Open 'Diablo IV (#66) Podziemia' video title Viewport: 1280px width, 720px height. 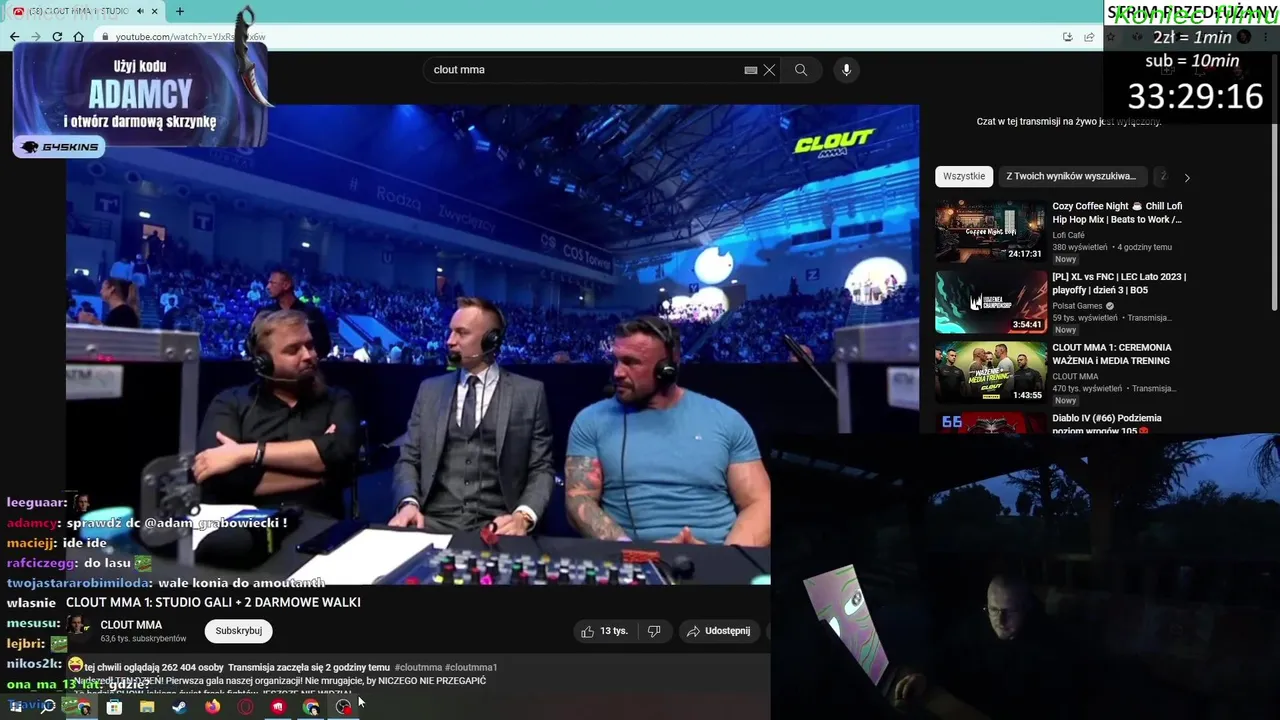point(1107,424)
